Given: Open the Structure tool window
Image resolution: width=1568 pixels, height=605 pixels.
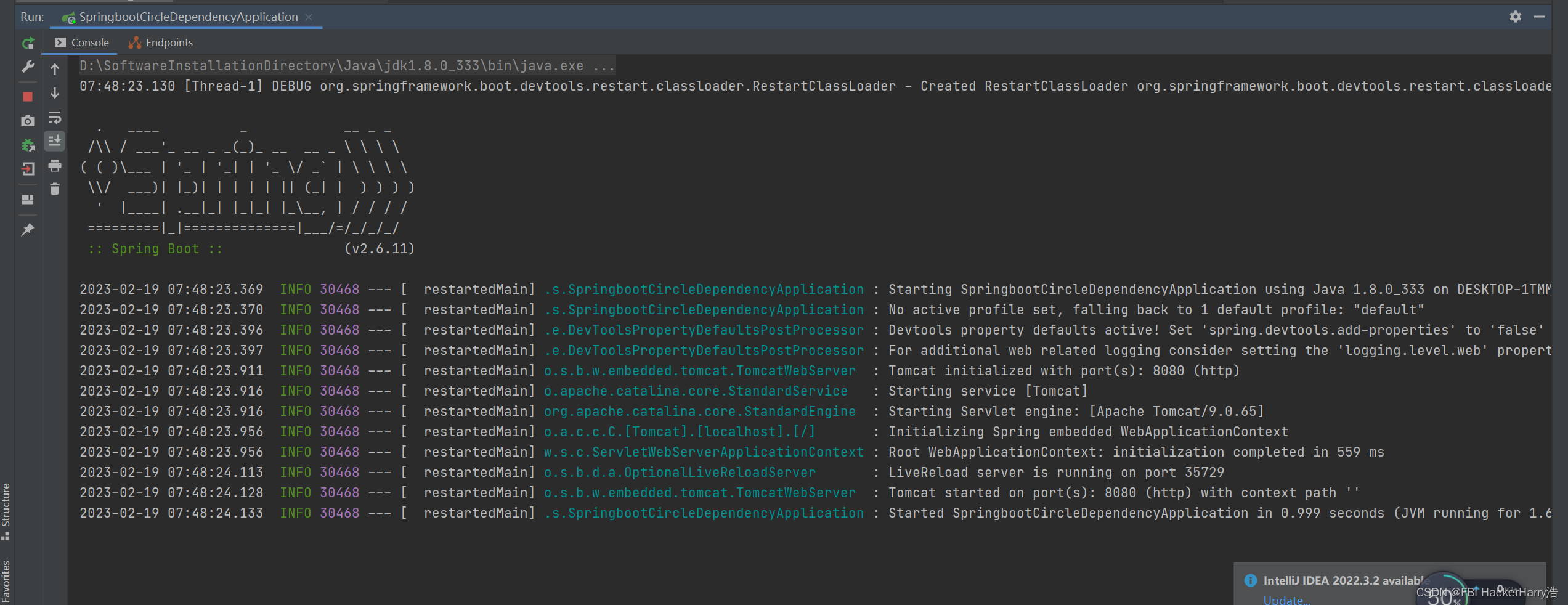Looking at the screenshot, I should (x=6, y=511).
